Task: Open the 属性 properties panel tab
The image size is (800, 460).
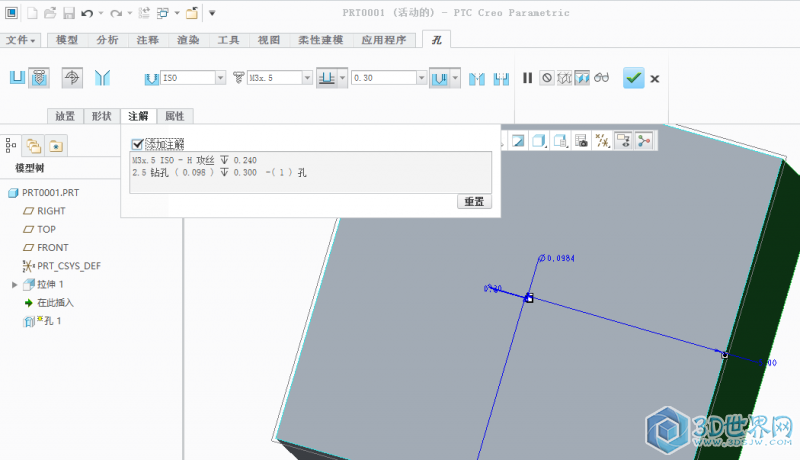Action: [175, 116]
